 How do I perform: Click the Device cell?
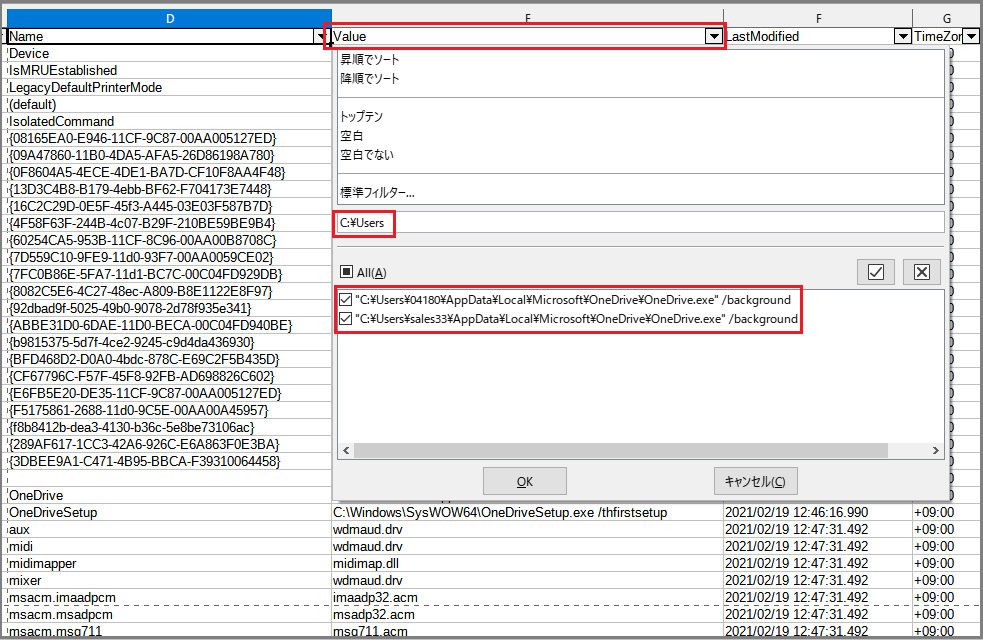coord(169,54)
